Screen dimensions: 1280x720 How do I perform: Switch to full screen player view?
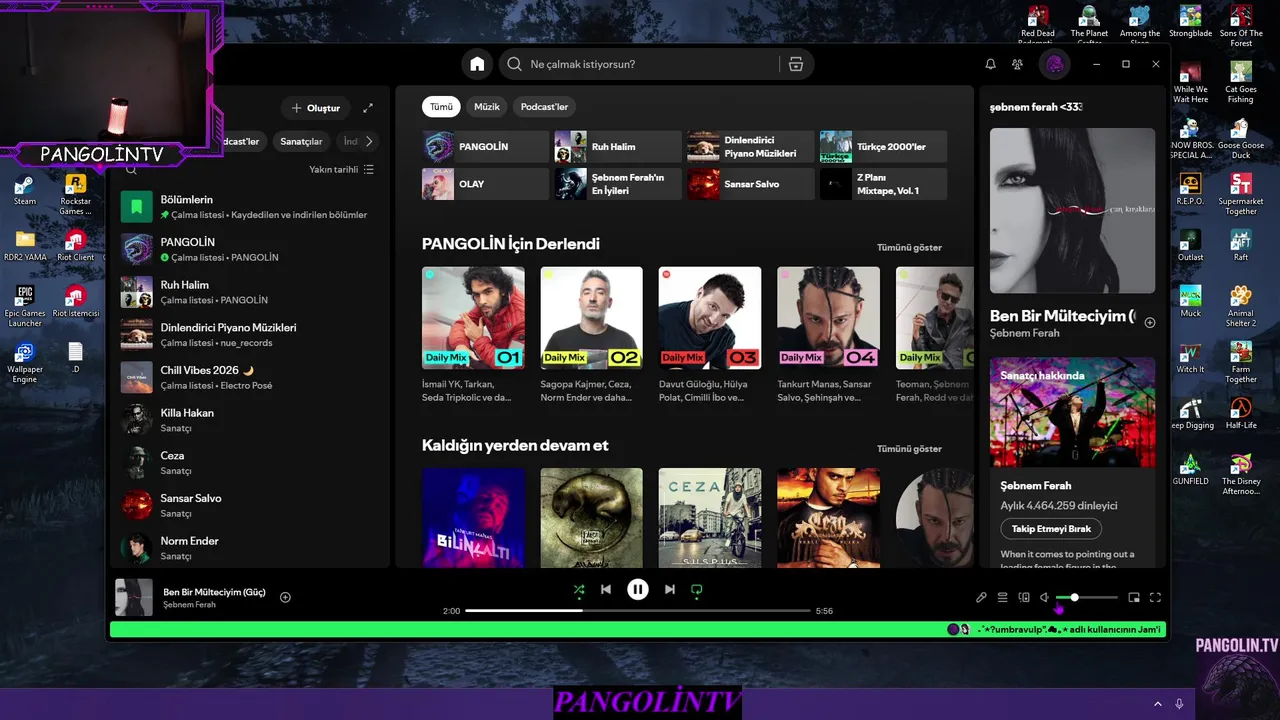click(x=1155, y=597)
